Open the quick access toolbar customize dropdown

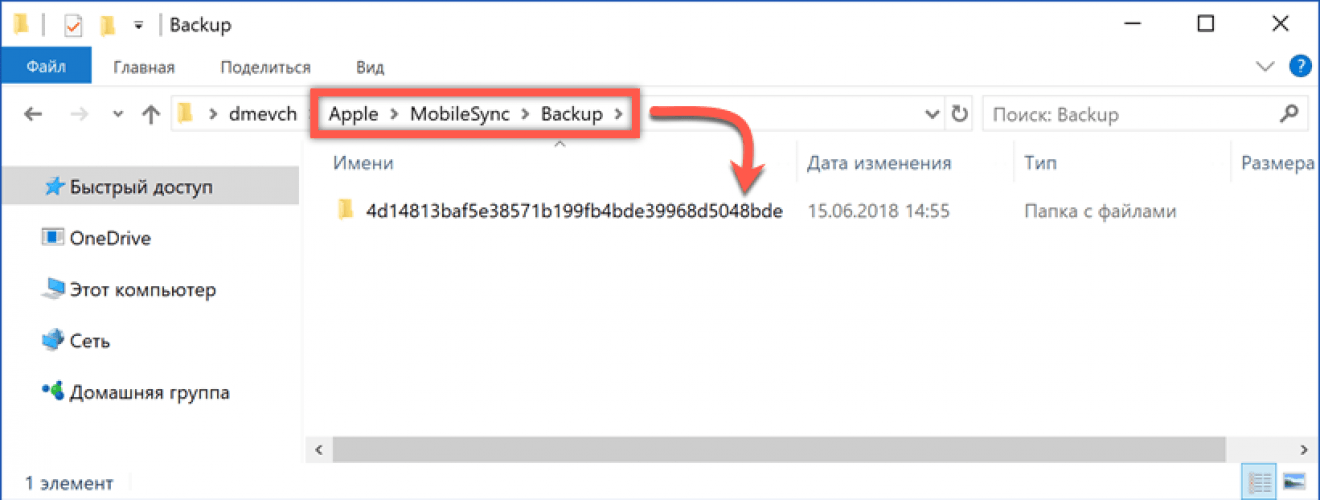click(139, 24)
